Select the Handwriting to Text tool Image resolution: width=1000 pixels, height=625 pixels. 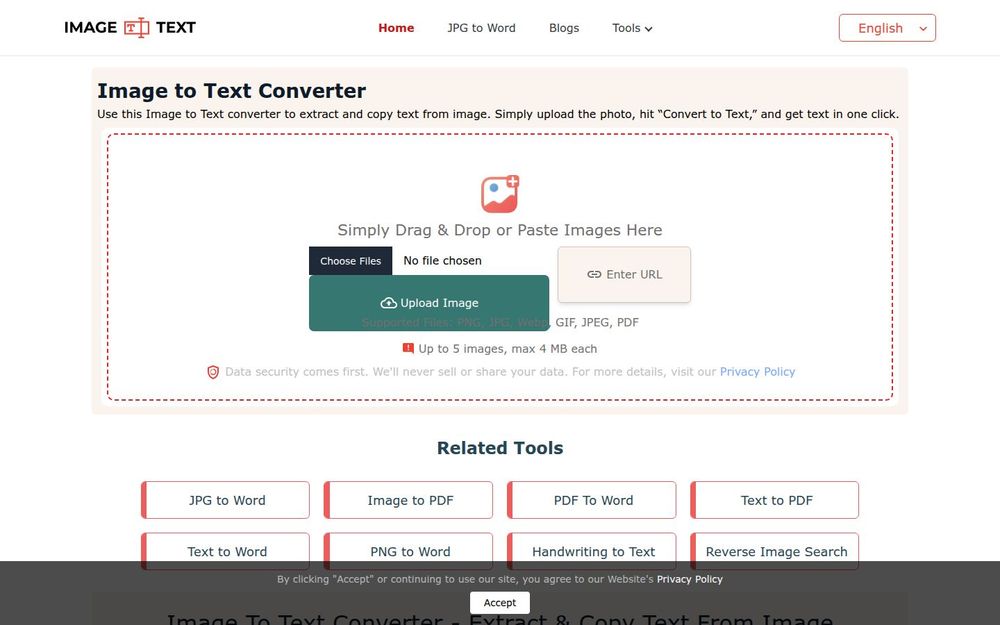point(591,551)
